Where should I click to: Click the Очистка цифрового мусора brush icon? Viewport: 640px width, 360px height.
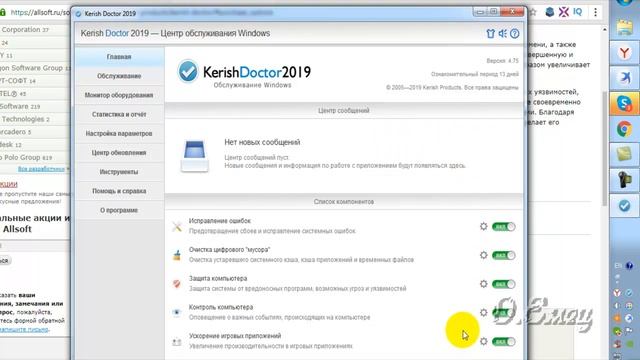coord(177,255)
